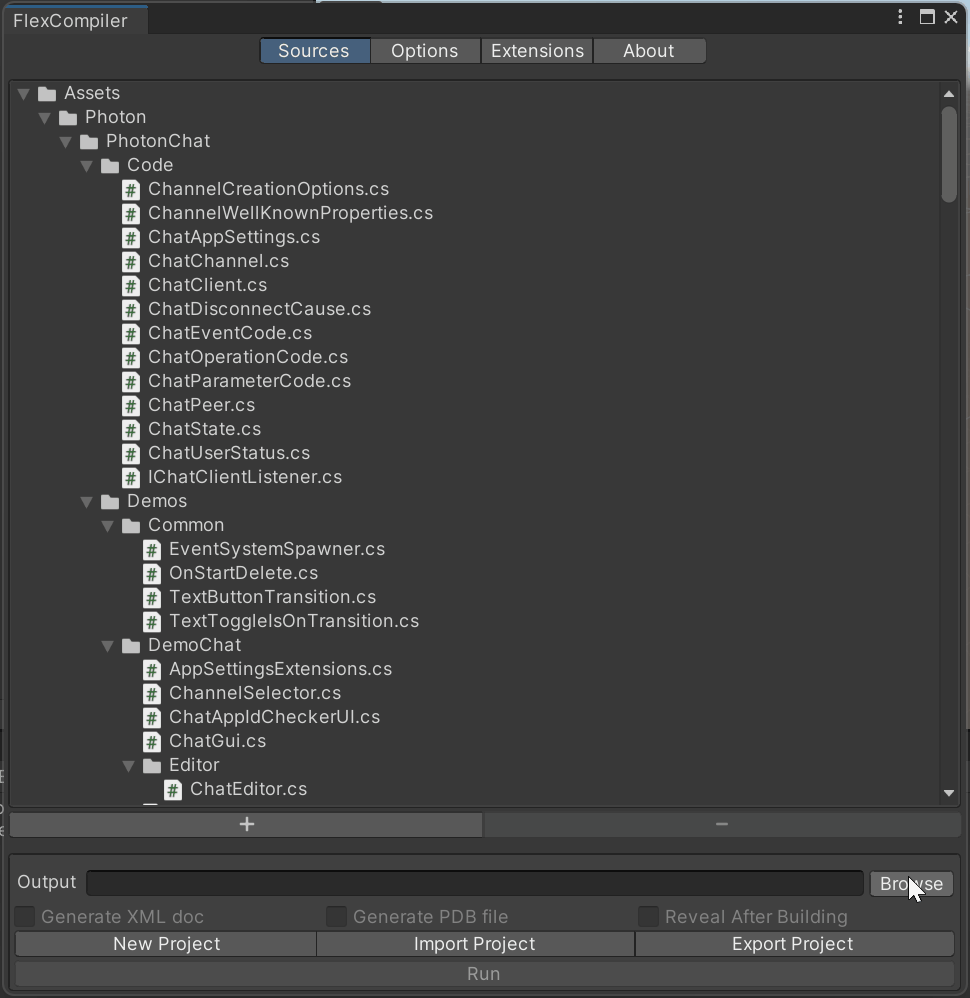
Task: Enable the Generate XML doc checkbox
Action: point(25,917)
